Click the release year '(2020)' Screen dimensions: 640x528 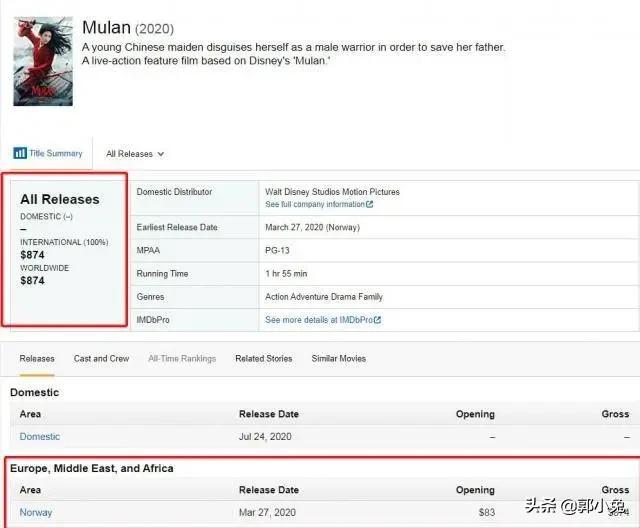(154, 29)
